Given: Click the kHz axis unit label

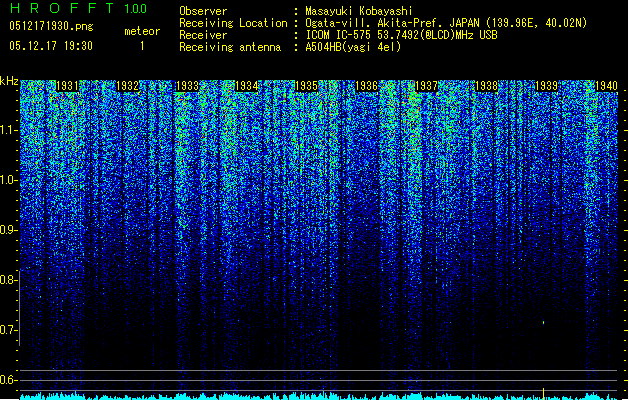Looking at the screenshot, I should (9, 81).
